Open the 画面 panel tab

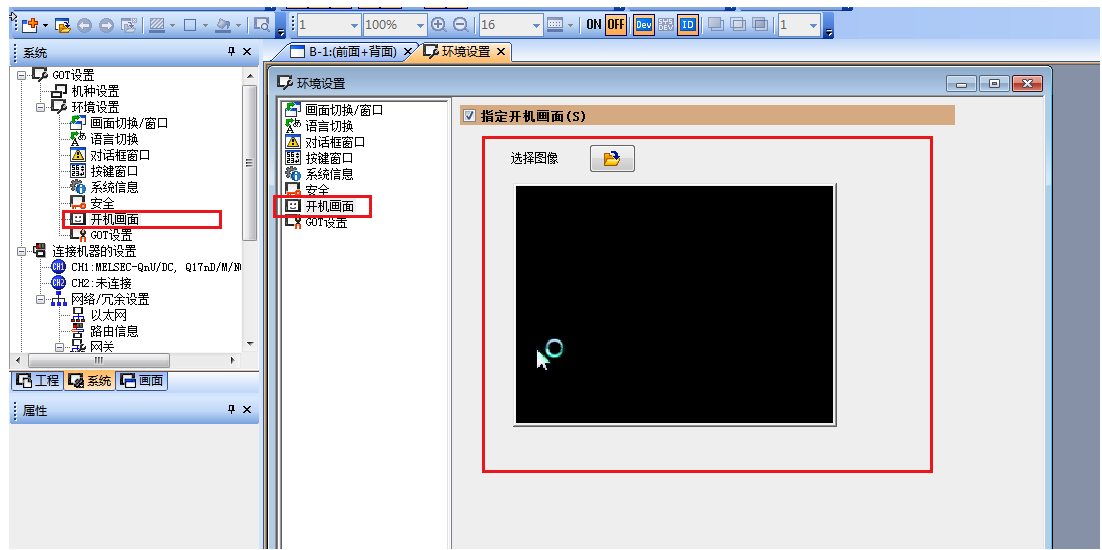(141, 380)
